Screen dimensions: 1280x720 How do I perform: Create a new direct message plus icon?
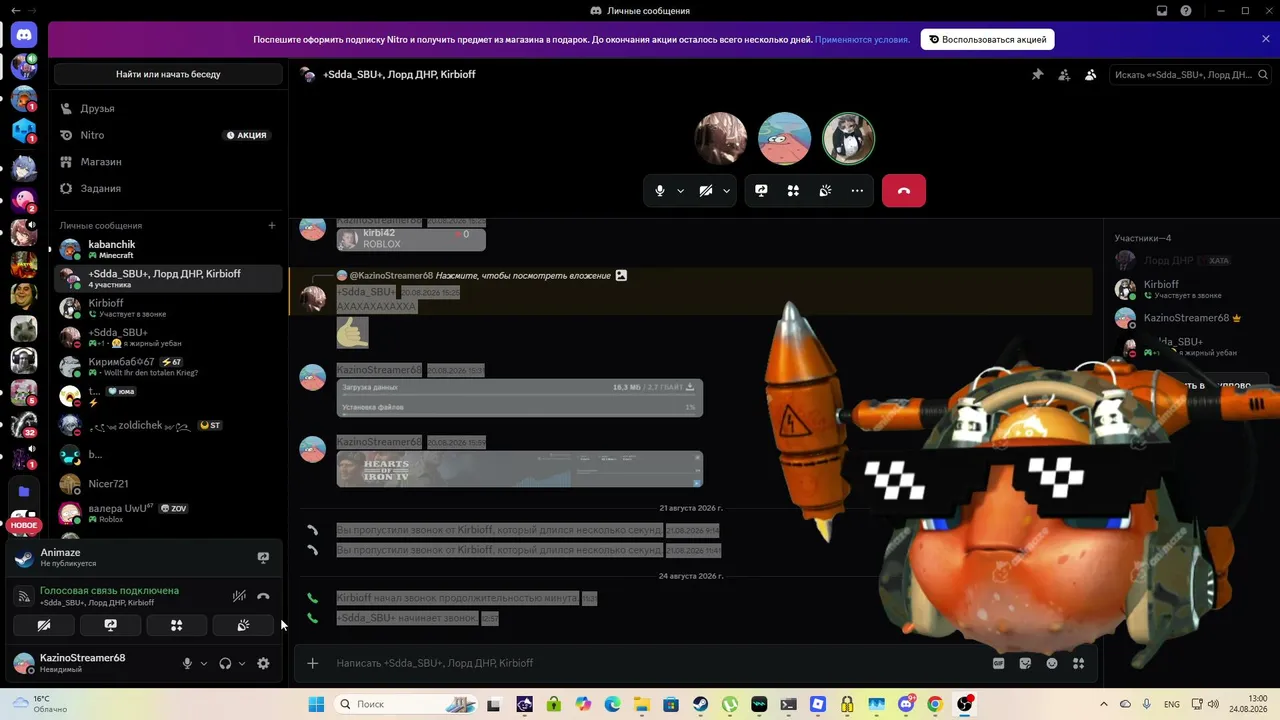click(x=271, y=226)
